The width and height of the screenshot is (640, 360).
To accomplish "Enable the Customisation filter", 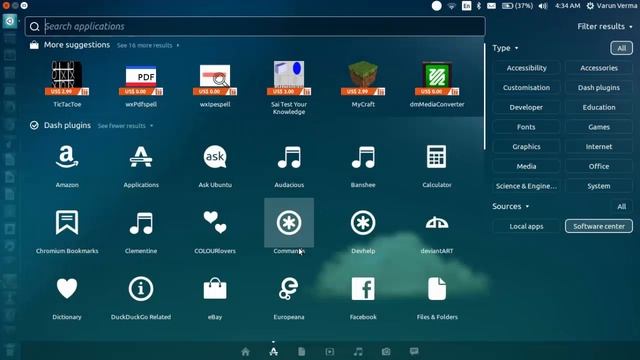I will (526, 87).
